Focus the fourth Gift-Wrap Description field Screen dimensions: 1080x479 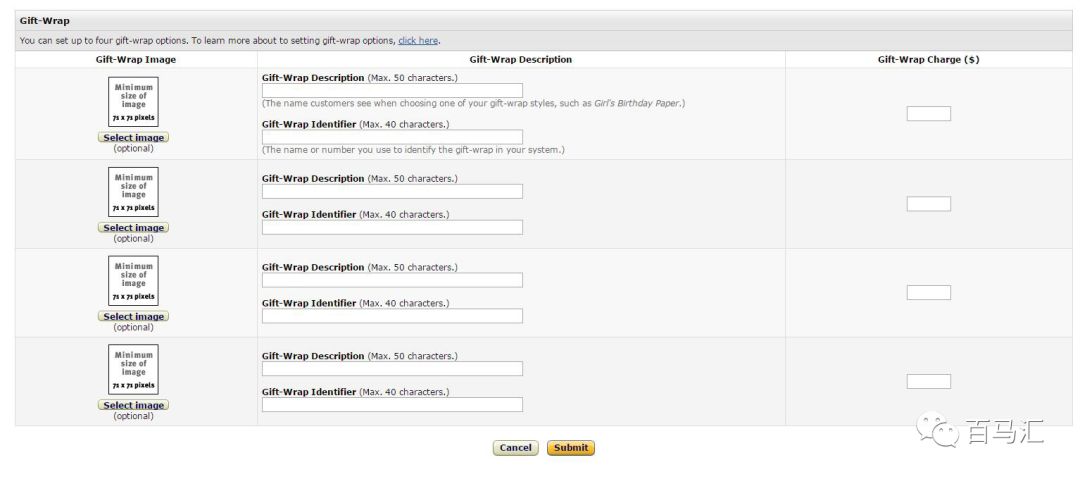392,369
